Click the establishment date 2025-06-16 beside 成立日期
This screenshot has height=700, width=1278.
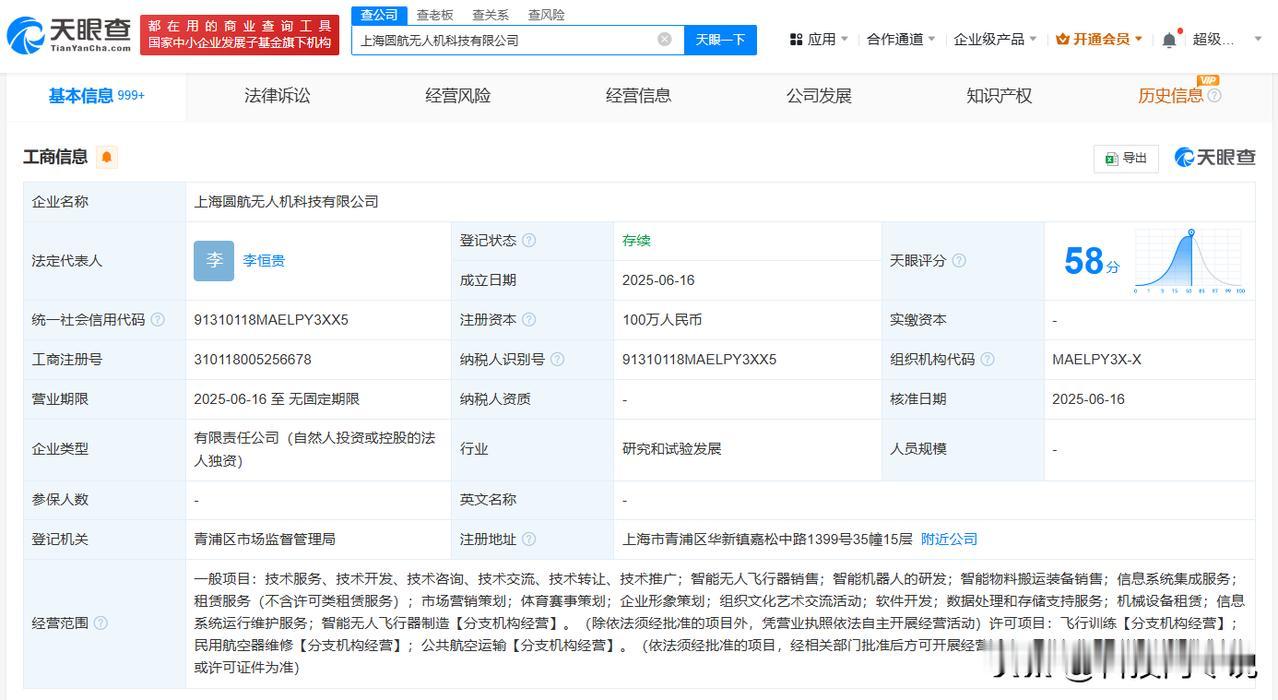tap(658, 280)
